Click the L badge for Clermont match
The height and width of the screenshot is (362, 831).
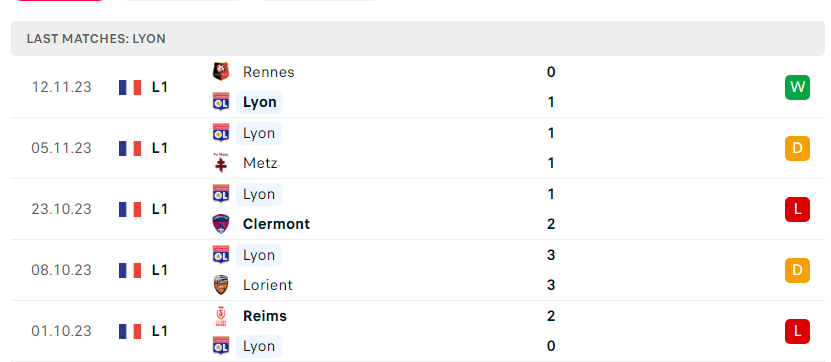tap(797, 209)
